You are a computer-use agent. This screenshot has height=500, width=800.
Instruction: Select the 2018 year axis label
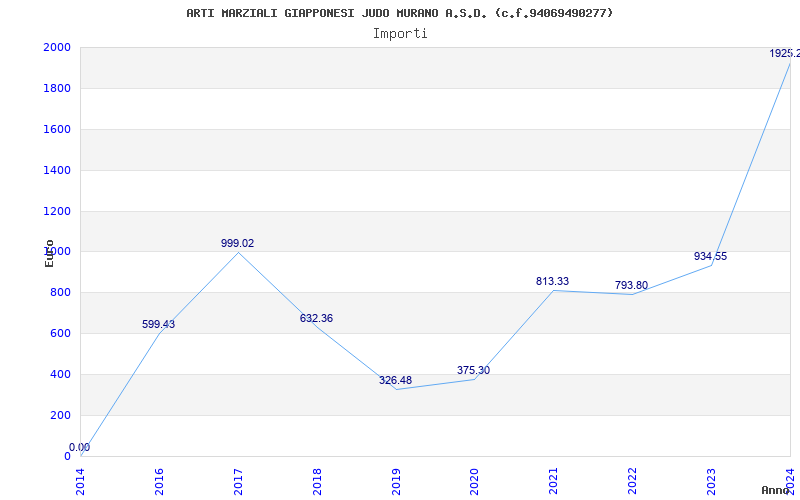pyautogui.click(x=317, y=482)
